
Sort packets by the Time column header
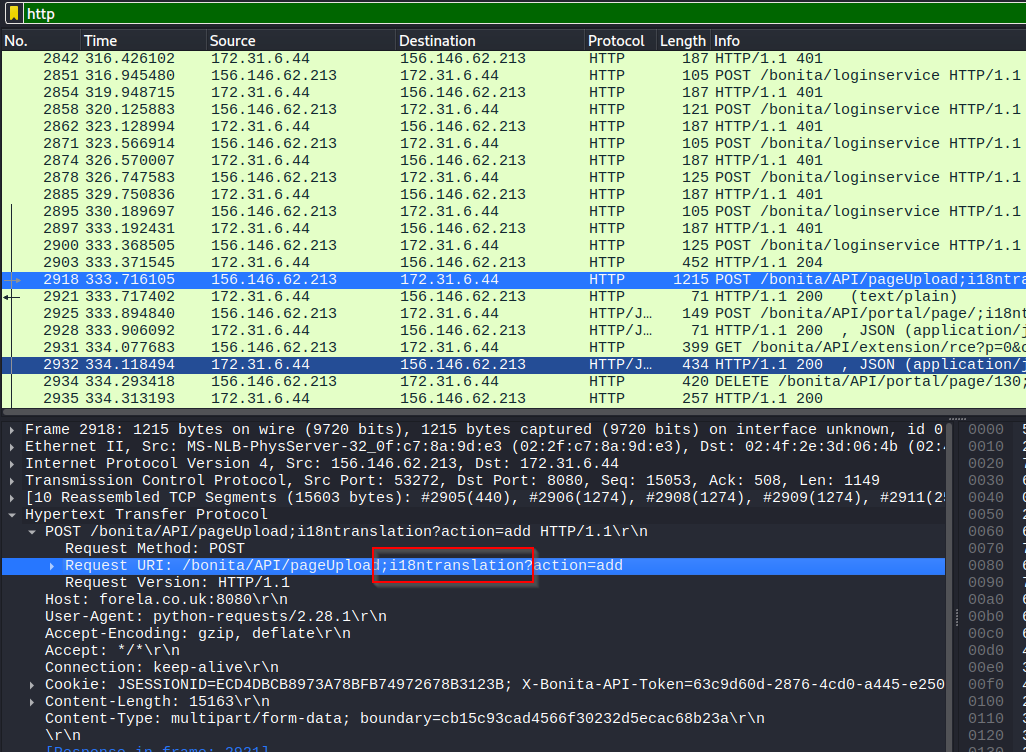[100, 41]
